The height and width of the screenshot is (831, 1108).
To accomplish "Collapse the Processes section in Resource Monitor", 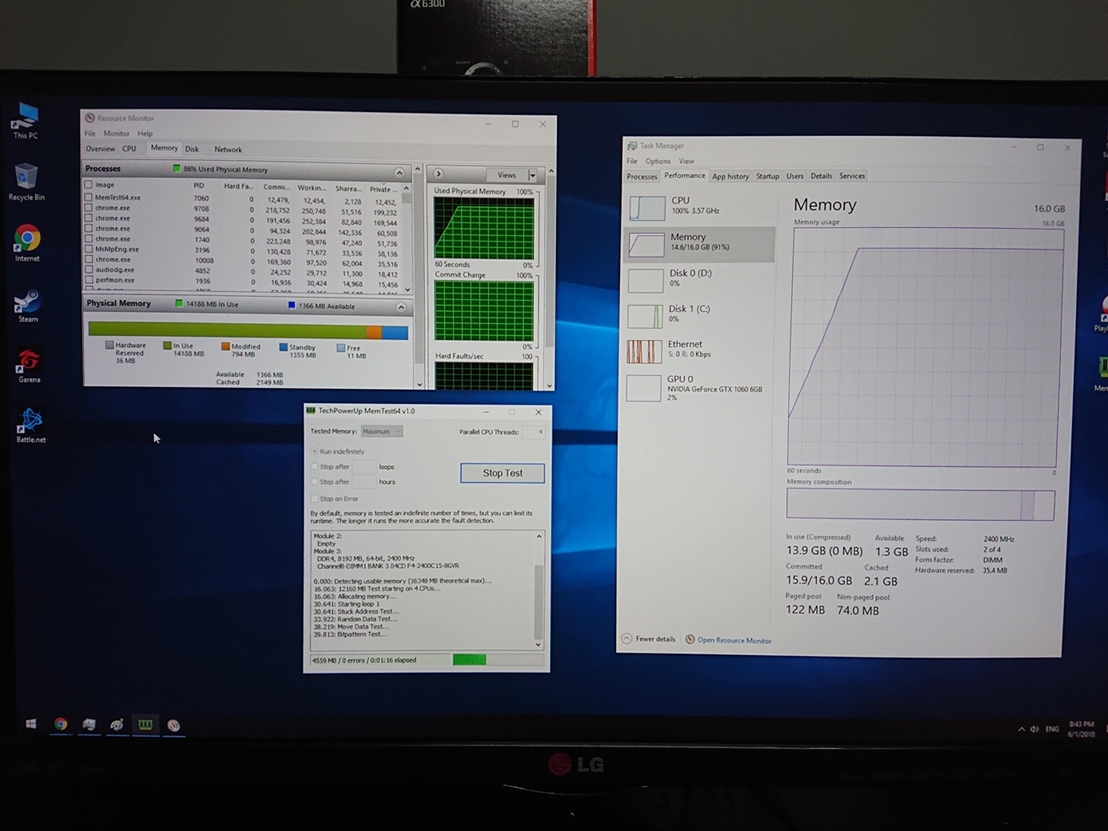I will point(399,172).
